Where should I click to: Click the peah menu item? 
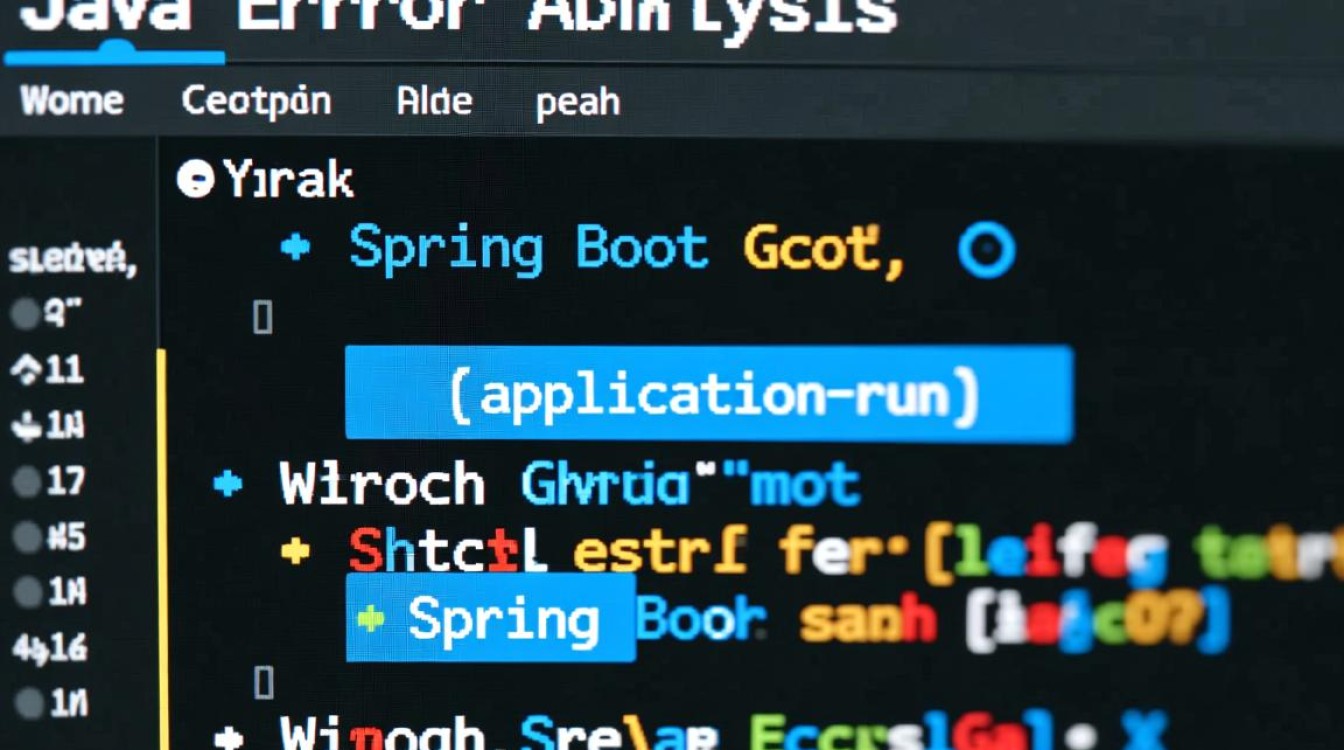(578, 103)
